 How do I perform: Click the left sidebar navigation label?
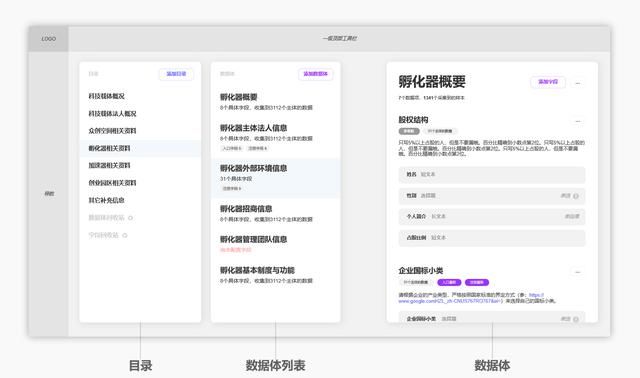click(49, 193)
